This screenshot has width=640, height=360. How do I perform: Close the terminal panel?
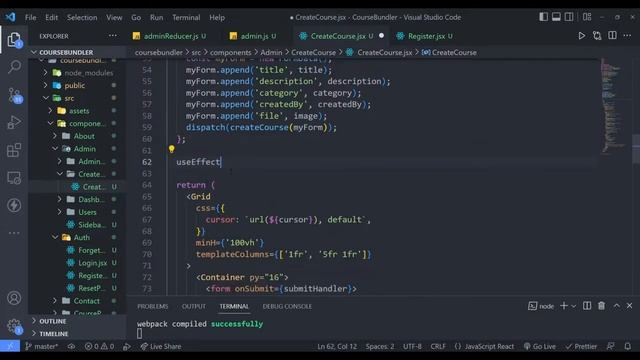click(629, 306)
